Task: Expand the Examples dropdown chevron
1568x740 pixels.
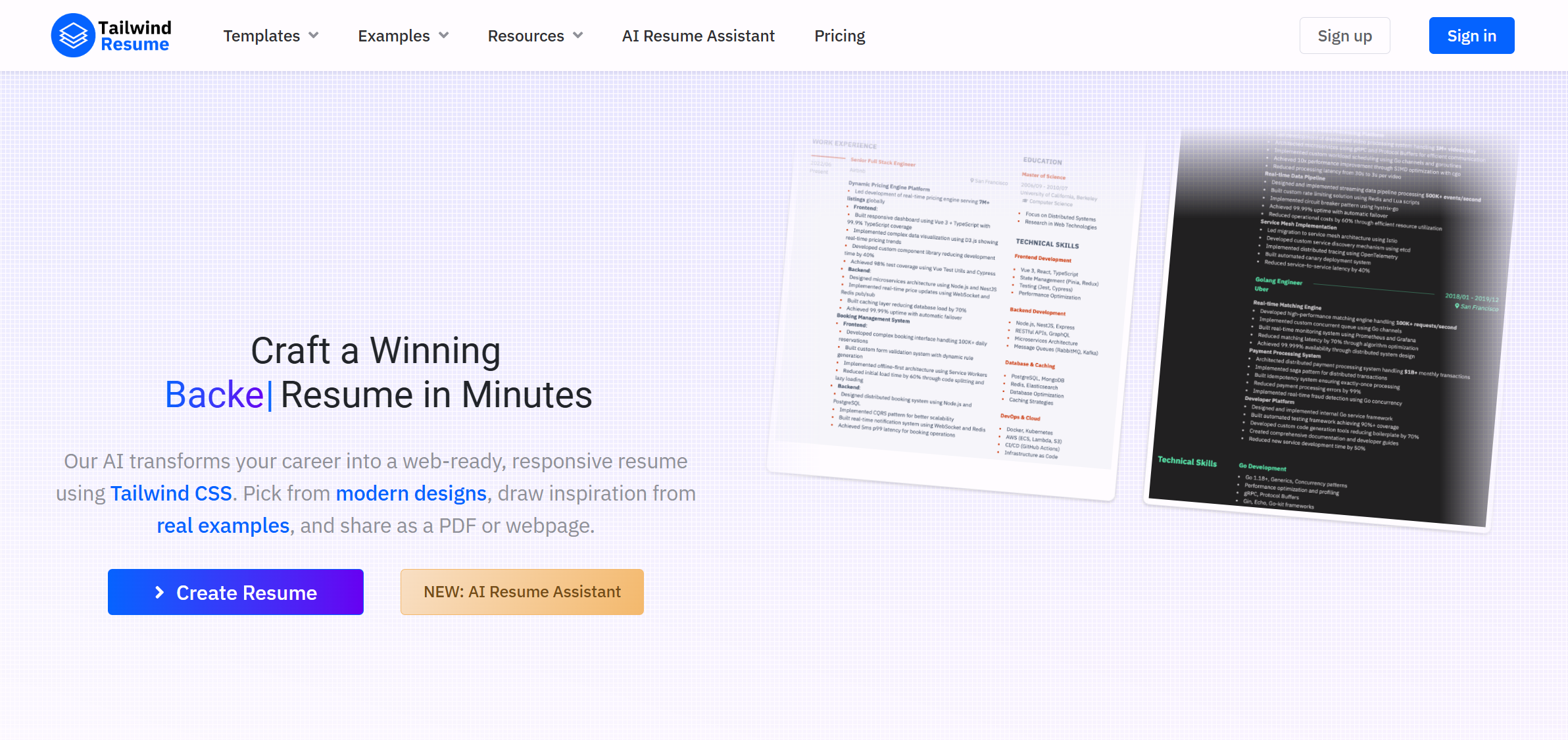Action: (x=444, y=36)
